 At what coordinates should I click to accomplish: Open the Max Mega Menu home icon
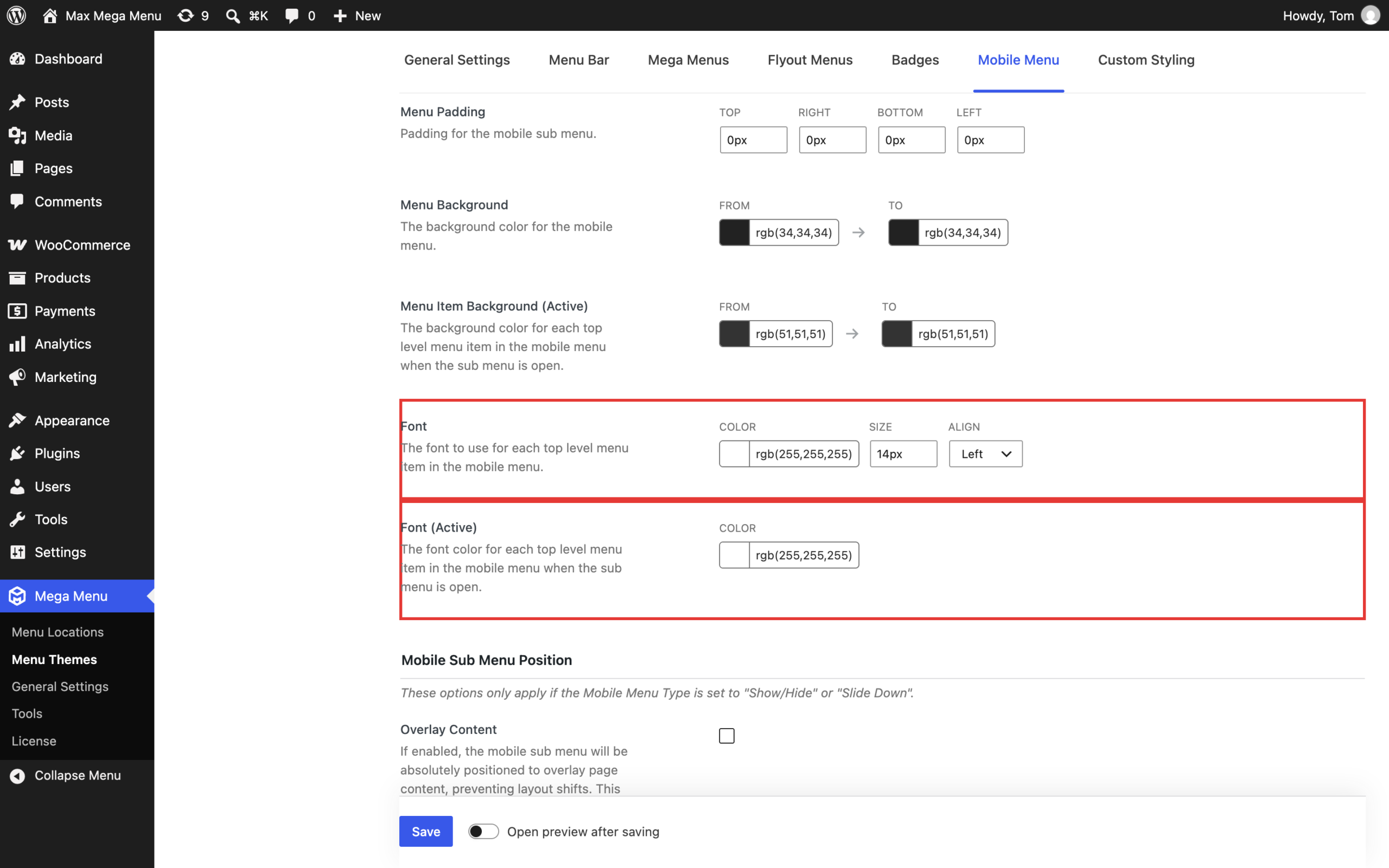pyautogui.click(x=50, y=16)
